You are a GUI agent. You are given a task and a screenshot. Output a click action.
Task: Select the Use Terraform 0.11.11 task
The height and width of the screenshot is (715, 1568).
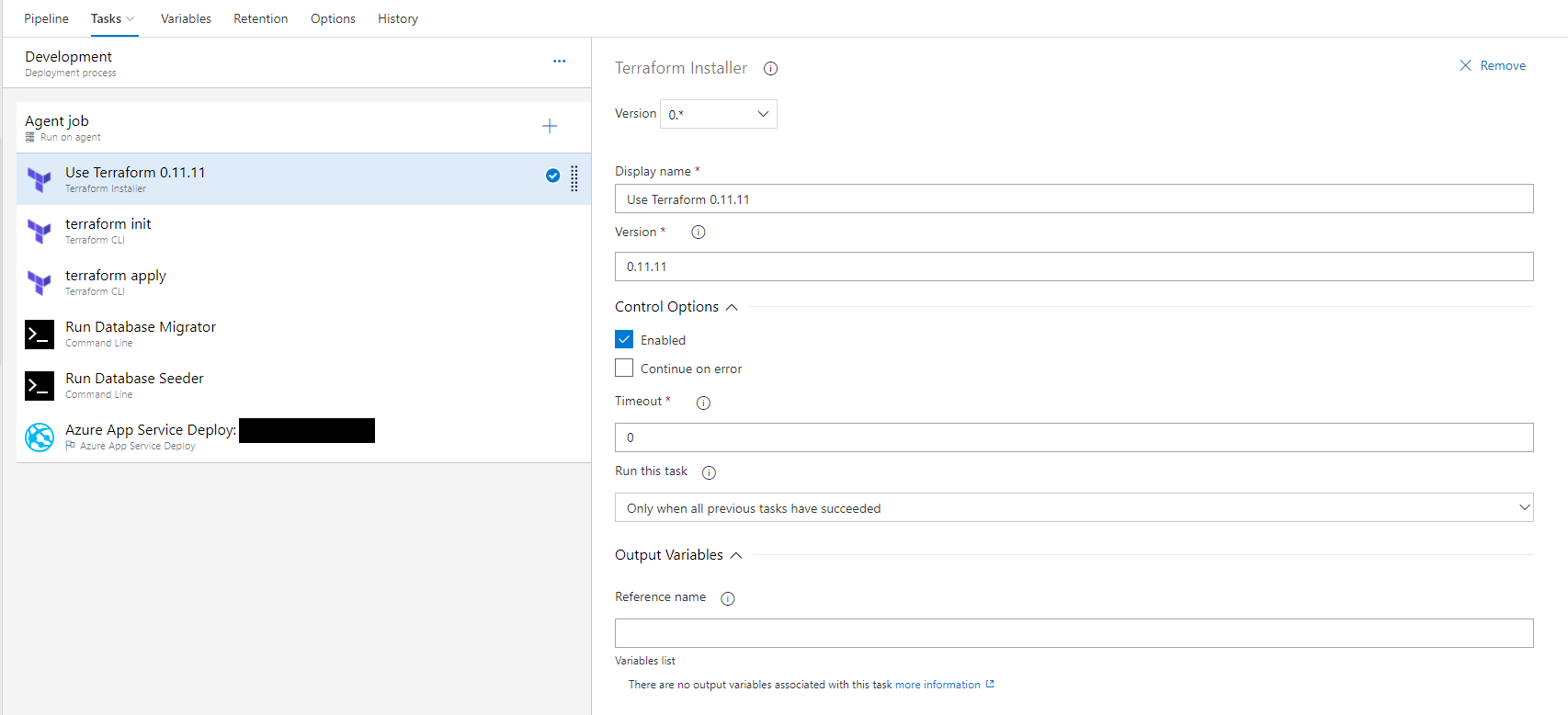(303, 179)
